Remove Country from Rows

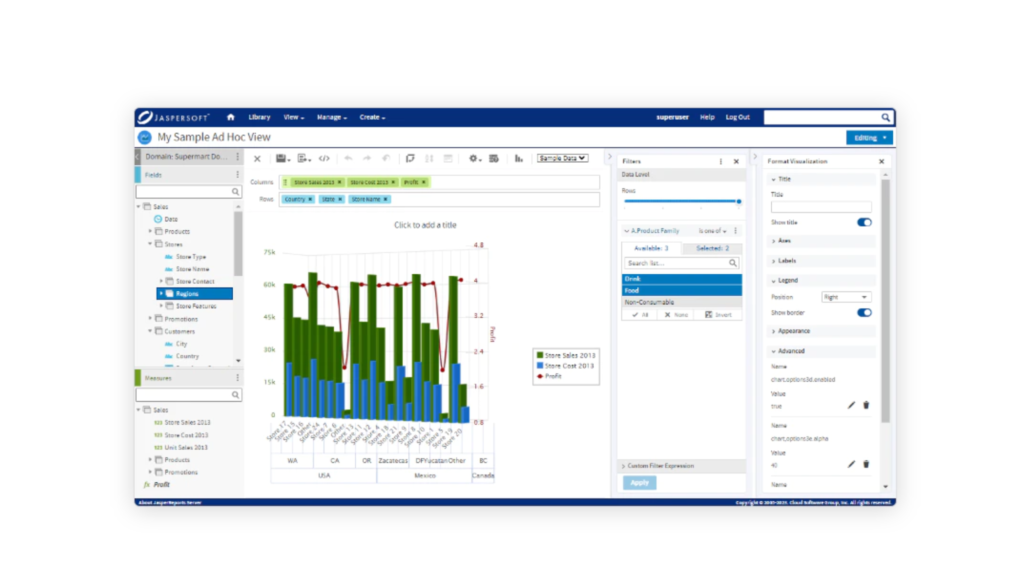(310, 199)
